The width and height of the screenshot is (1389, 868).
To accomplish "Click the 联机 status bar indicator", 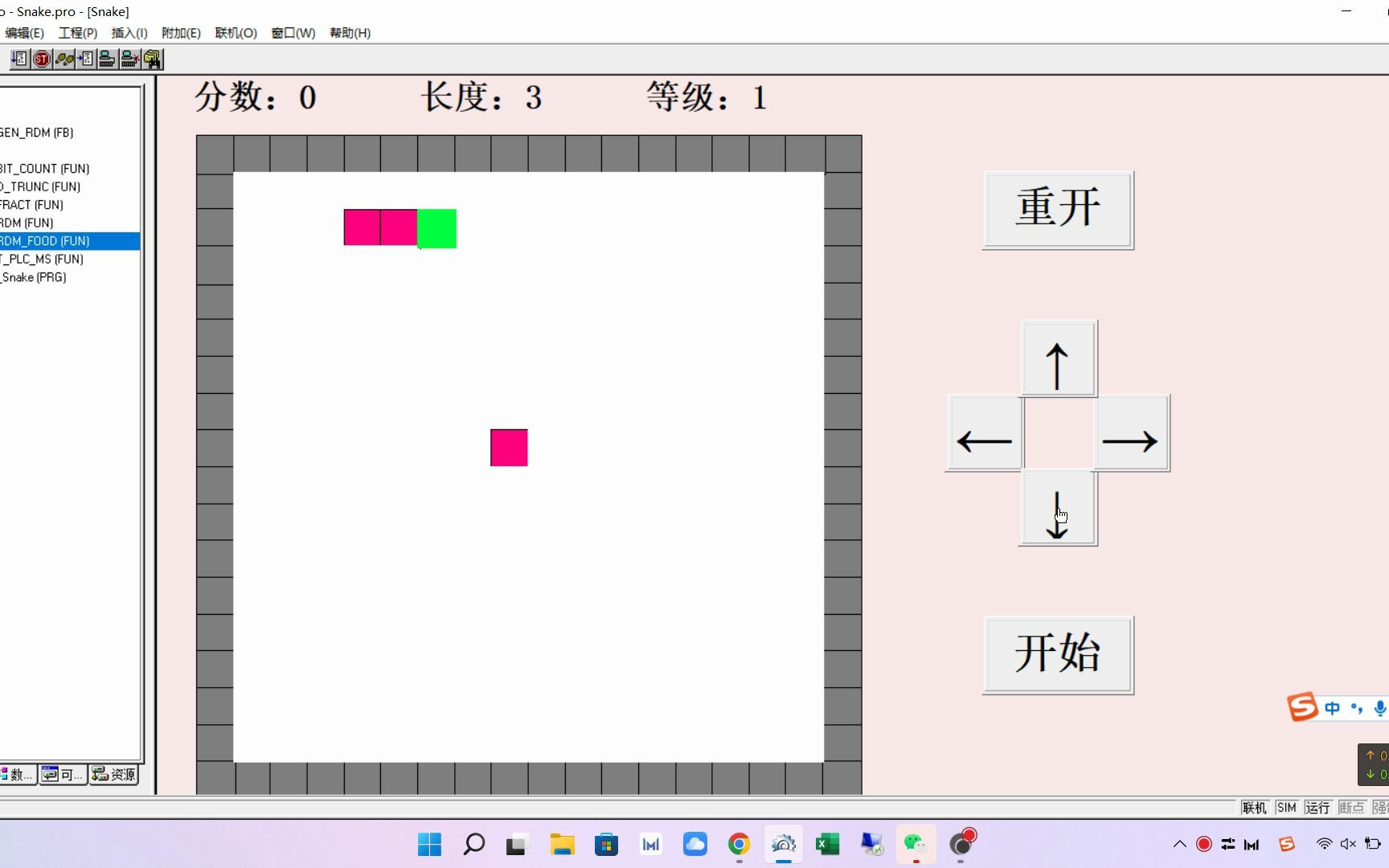I will pyautogui.click(x=1254, y=808).
